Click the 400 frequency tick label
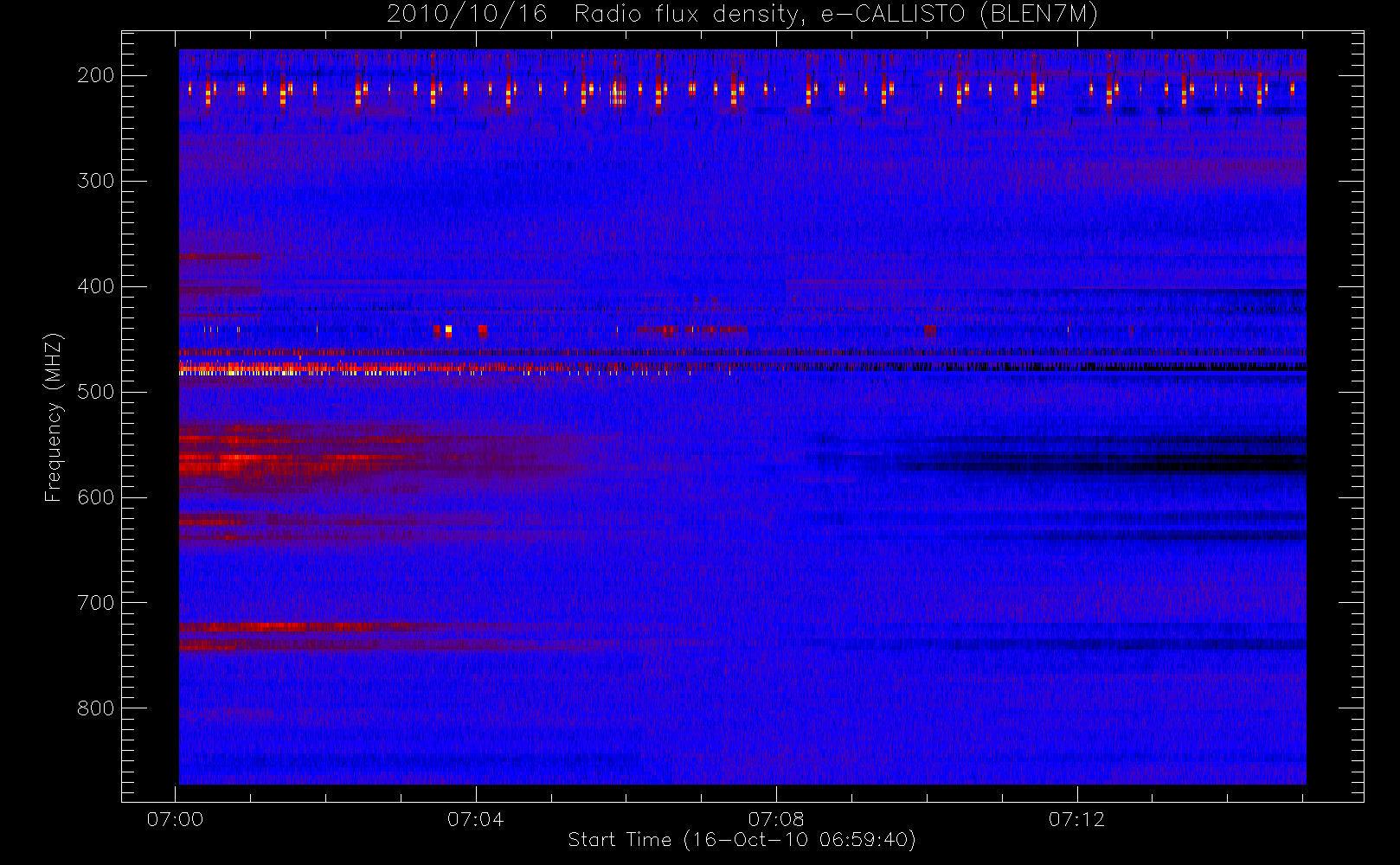 (95, 286)
